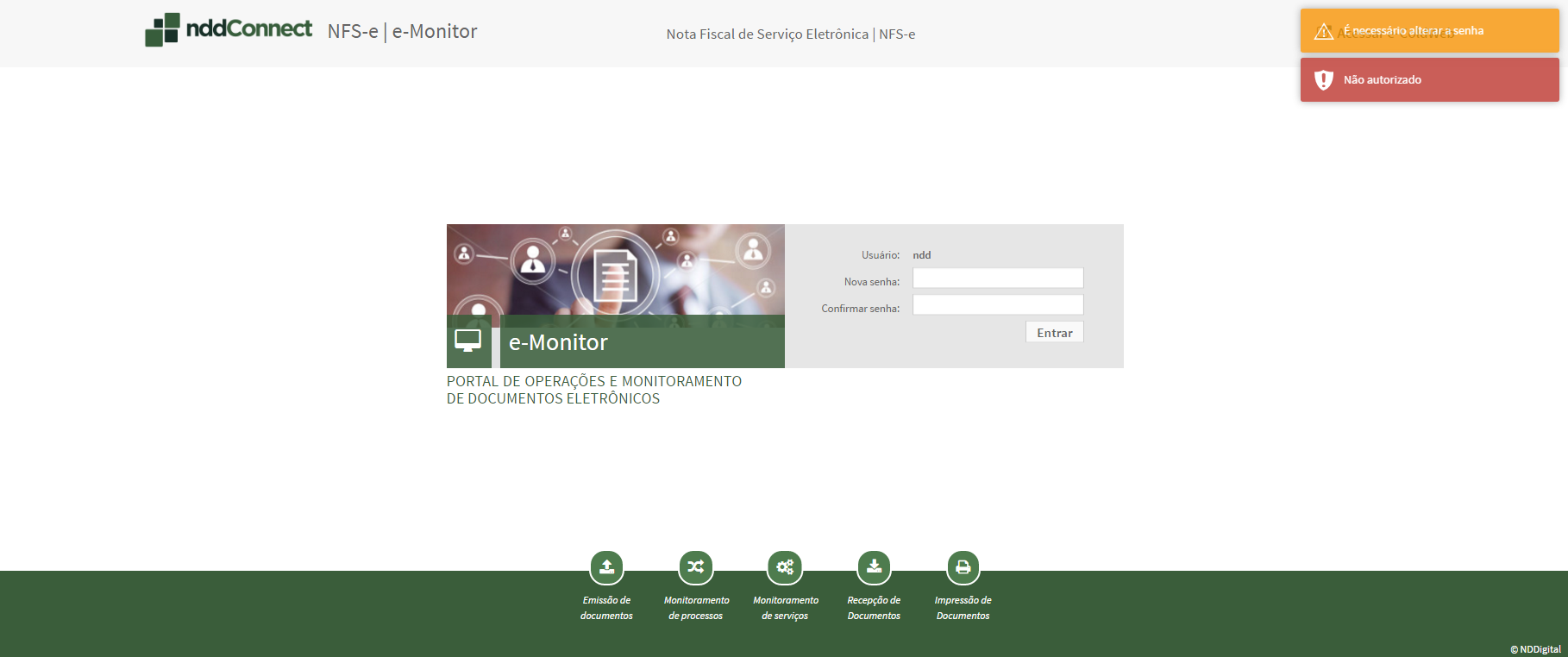Click the warning triangle icon in orange alert
1568x657 pixels.
coord(1323,32)
